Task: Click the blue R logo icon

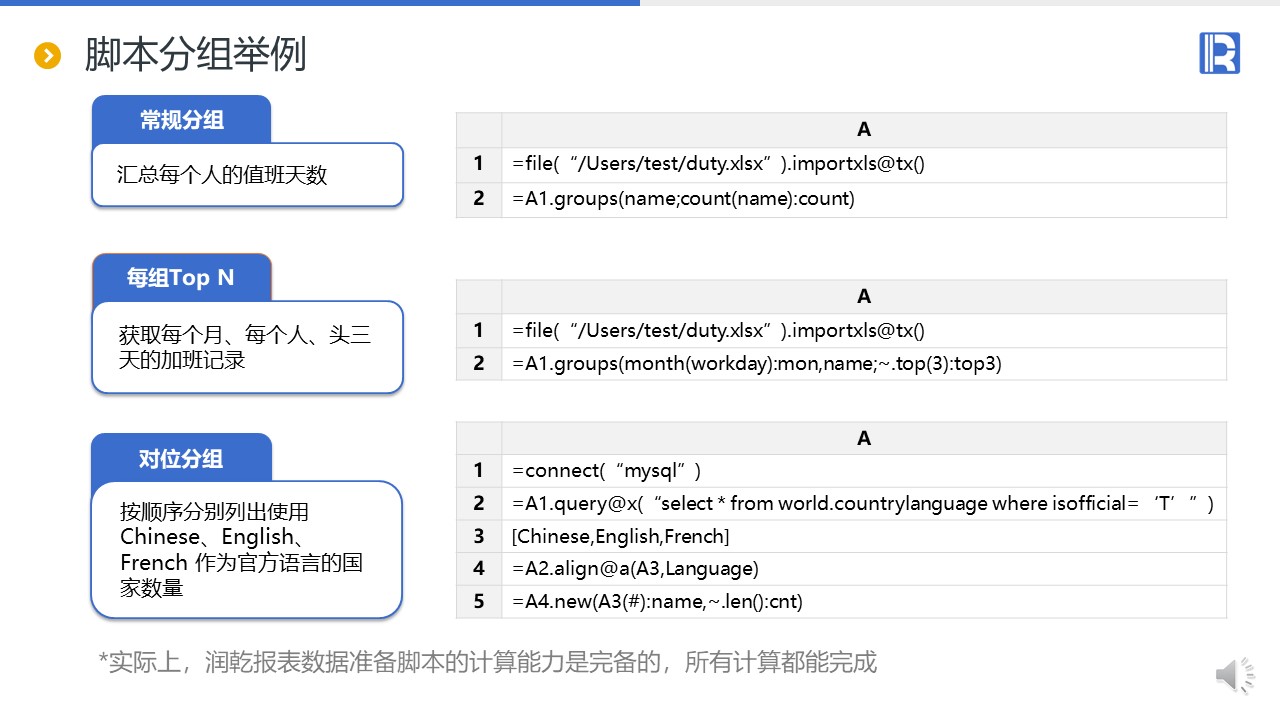Action: (x=1219, y=53)
